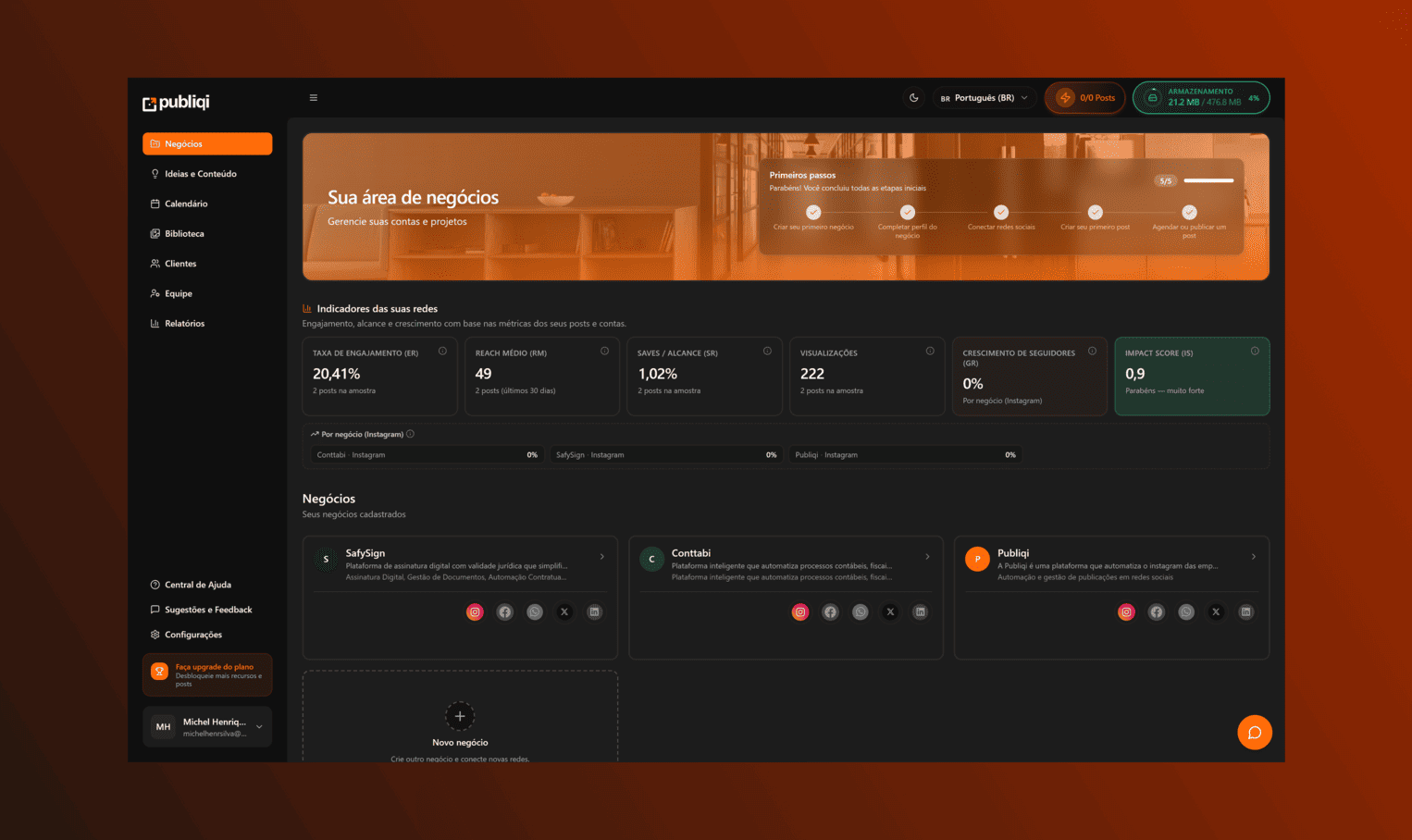Show info for Taxa de Engajamento
This screenshot has height=840, width=1412.
point(442,351)
